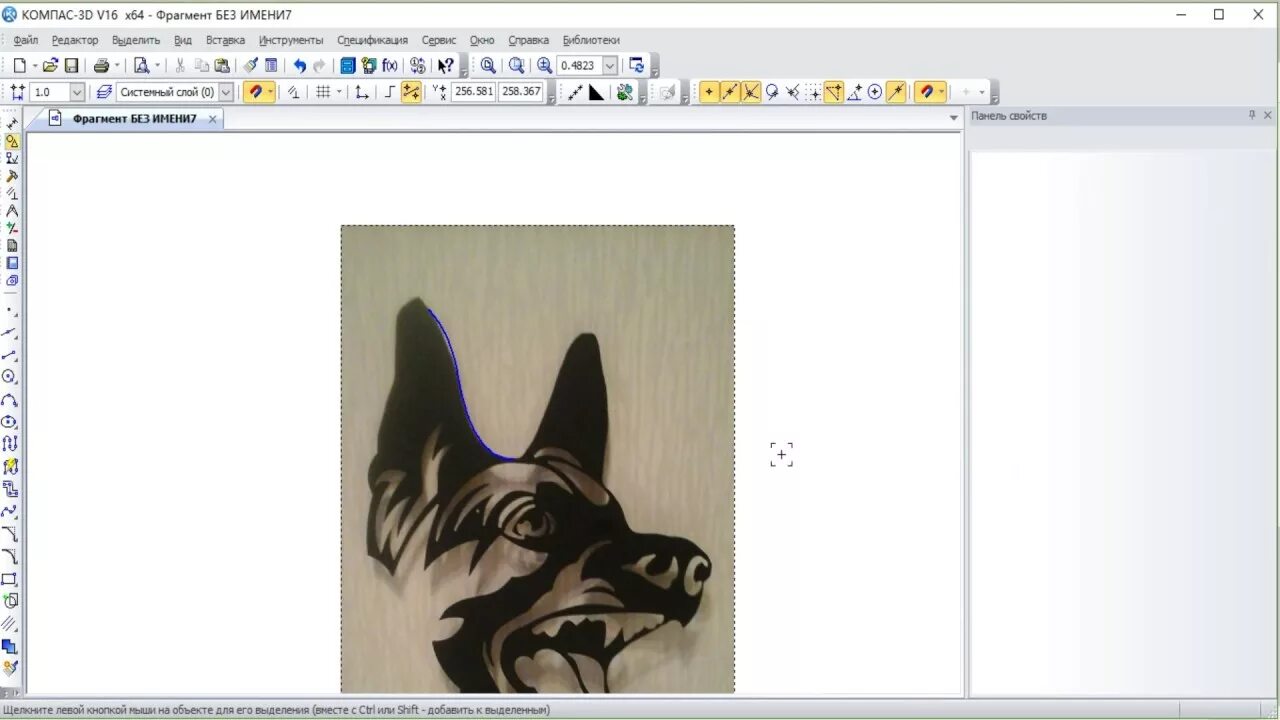Open the Выделить menu
Viewport: 1280px width, 720px height.
136,40
